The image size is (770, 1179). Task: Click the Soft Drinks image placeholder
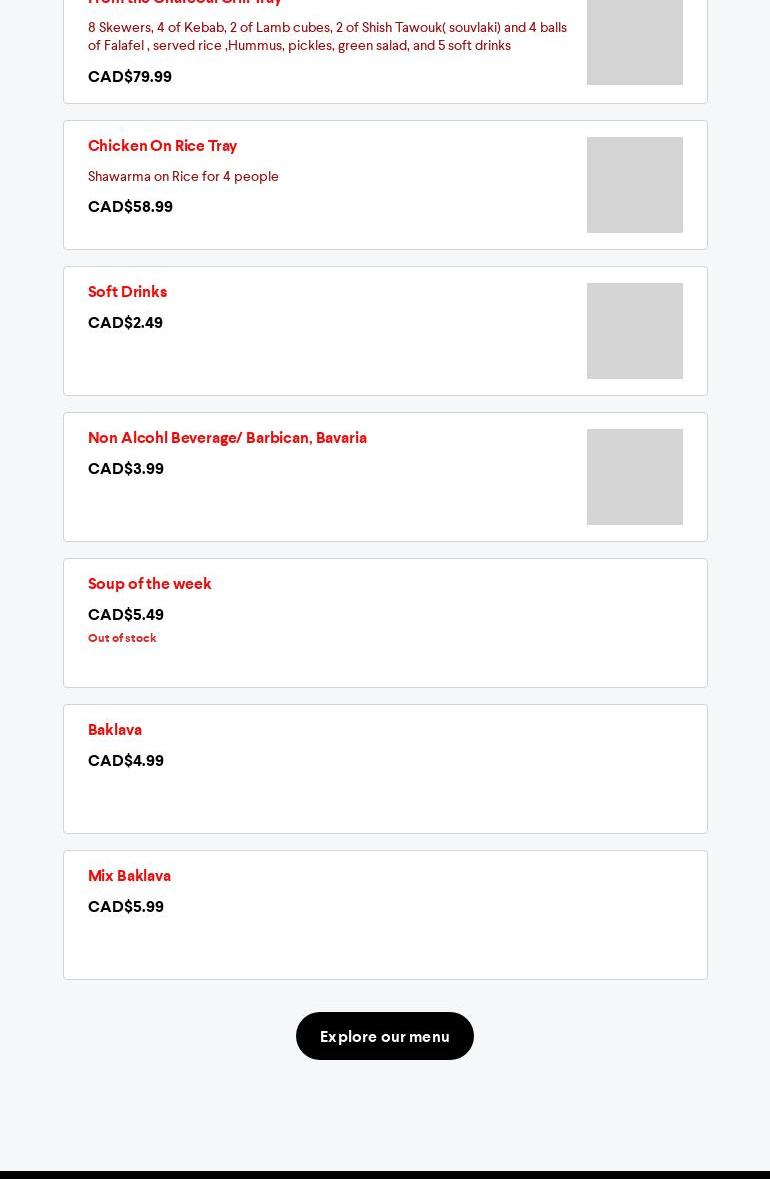click(x=634, y=331)
